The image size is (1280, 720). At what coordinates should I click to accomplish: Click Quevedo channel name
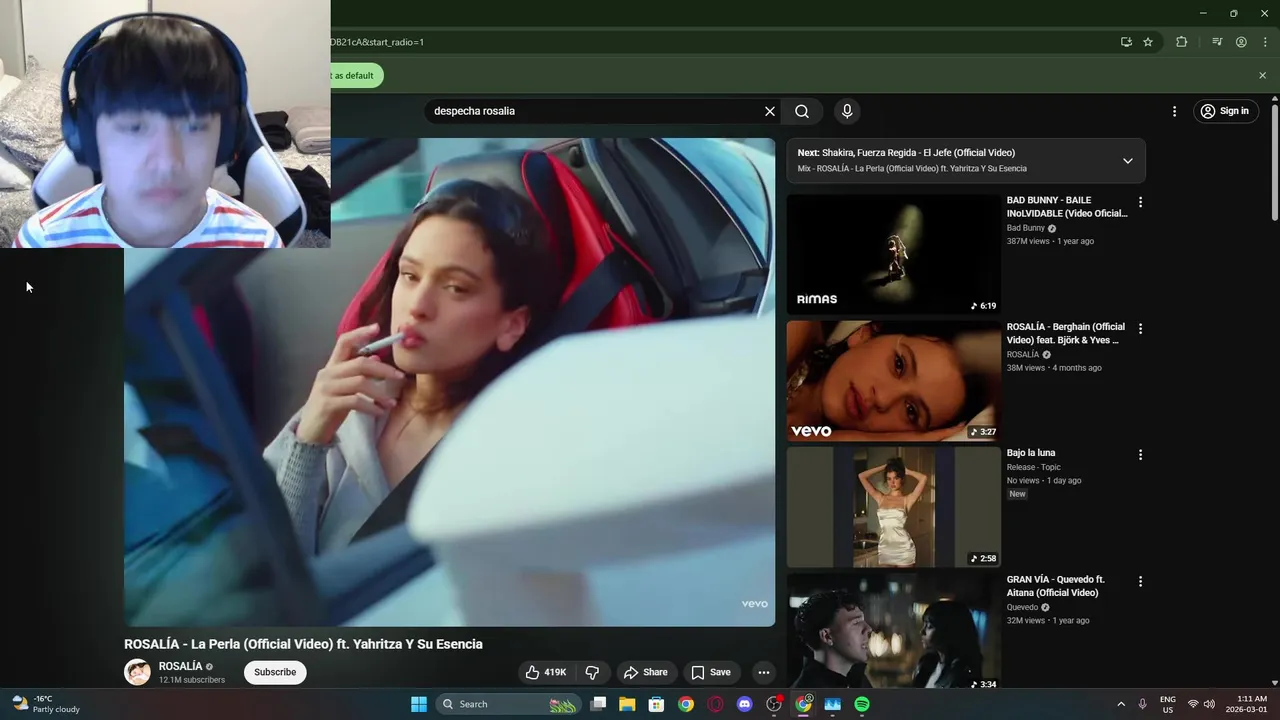1023,607
